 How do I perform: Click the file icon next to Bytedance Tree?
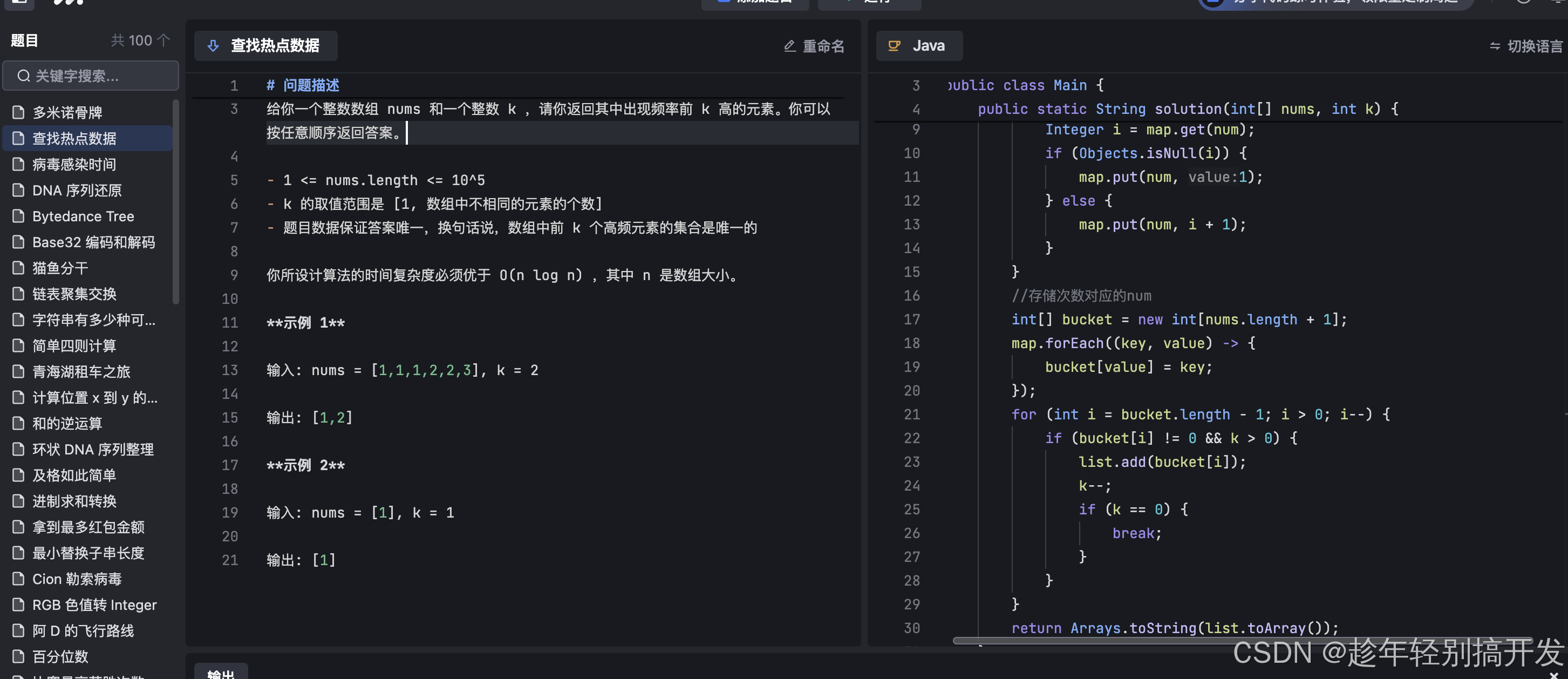pos(18,216)
